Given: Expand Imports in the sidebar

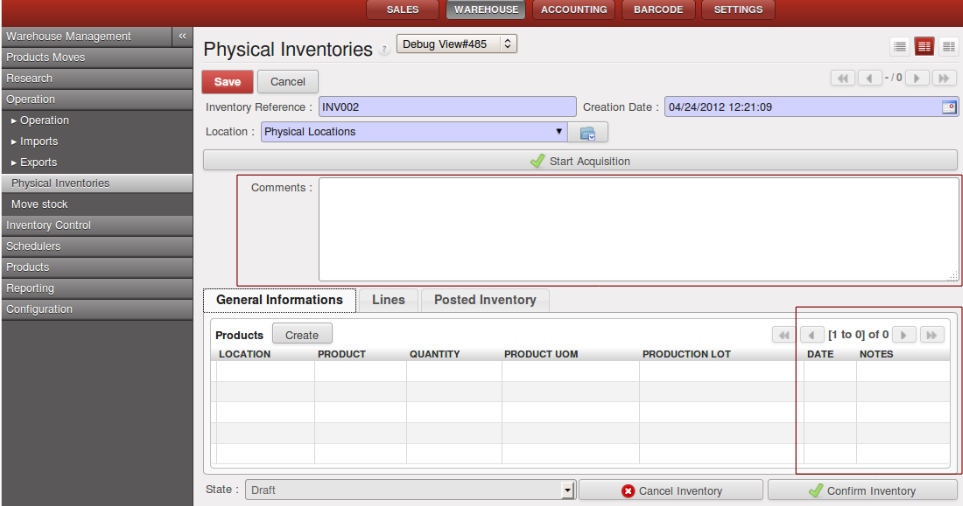Looking at the screenshot, I should 39,141.
